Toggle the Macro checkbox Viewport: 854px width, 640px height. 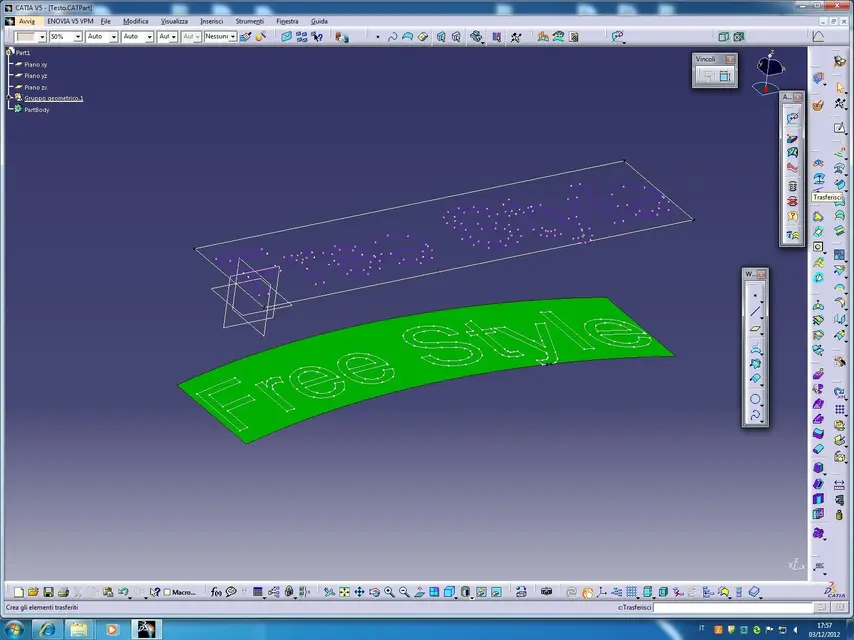pyautogui.click(x=167, y=592)
